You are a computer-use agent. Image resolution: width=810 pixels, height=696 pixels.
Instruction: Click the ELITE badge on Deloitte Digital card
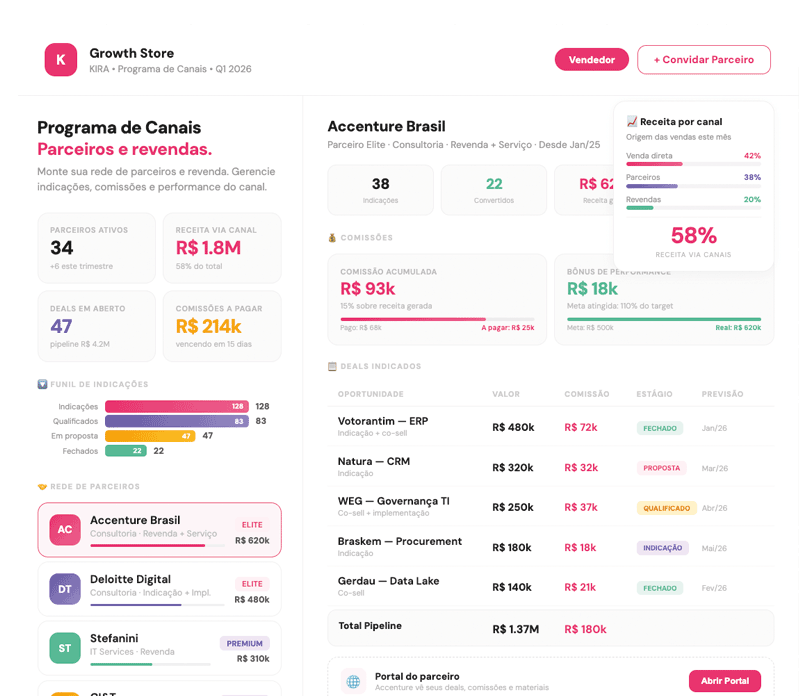tap(252, 584)
